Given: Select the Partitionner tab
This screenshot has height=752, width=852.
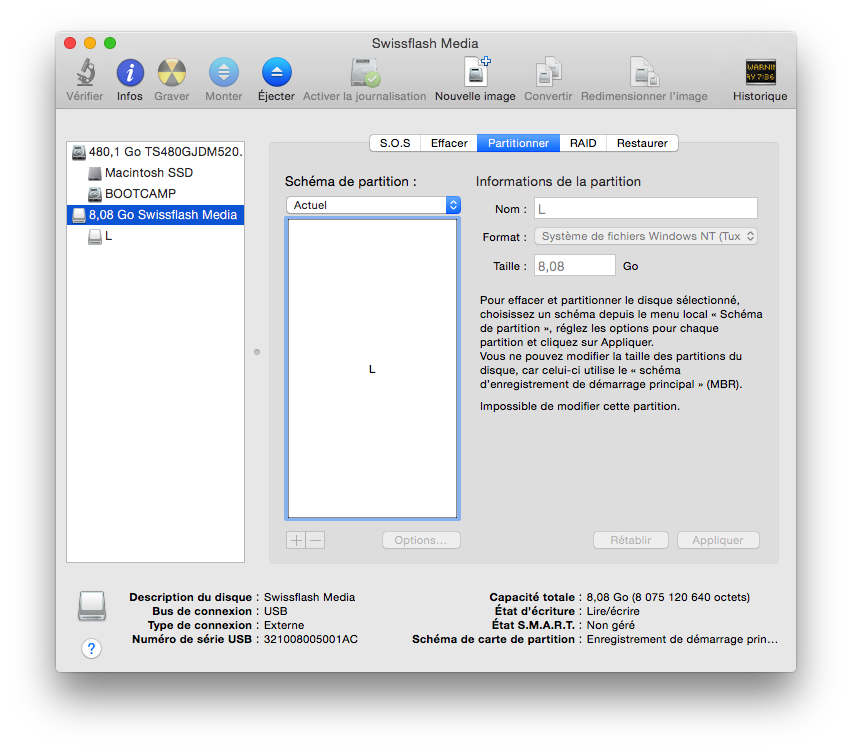Looking at the screenshot, I should pyautogui.click(x=518, y=143).
